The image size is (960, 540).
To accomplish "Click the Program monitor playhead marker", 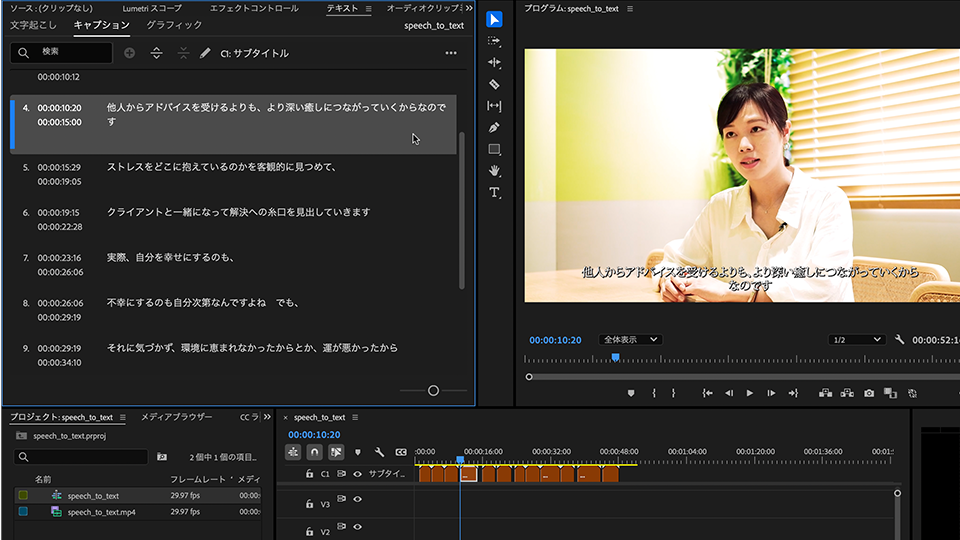I will pyautogui.click(x=615, y=357).
